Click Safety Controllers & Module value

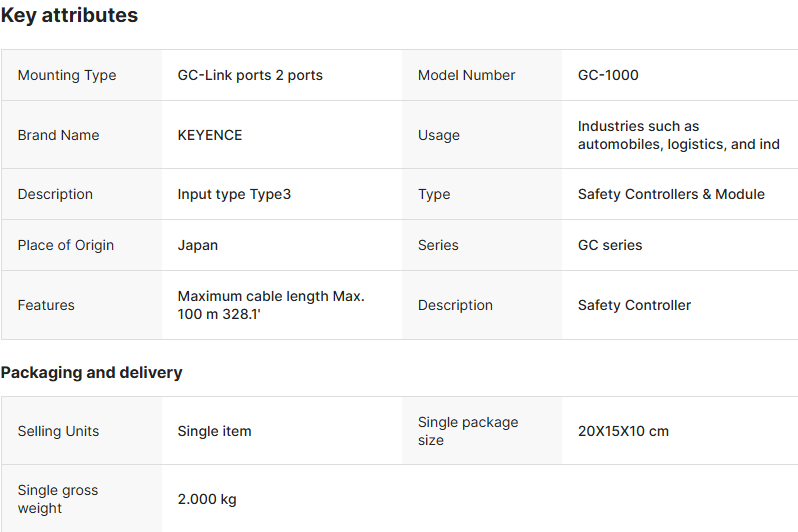click(671, 194)
